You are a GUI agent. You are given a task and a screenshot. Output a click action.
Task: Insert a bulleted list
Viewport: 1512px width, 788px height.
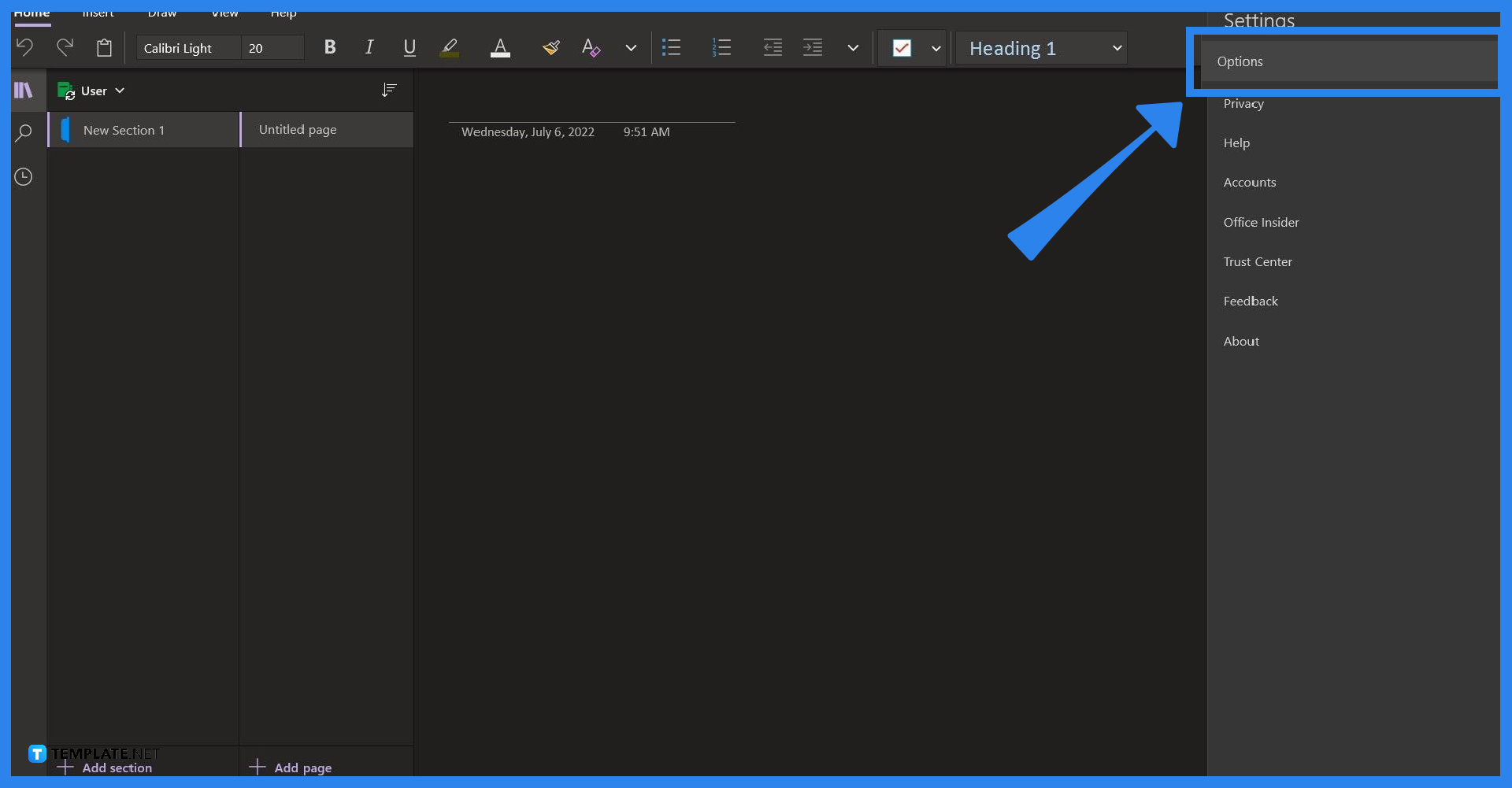(x=672, y=47)
